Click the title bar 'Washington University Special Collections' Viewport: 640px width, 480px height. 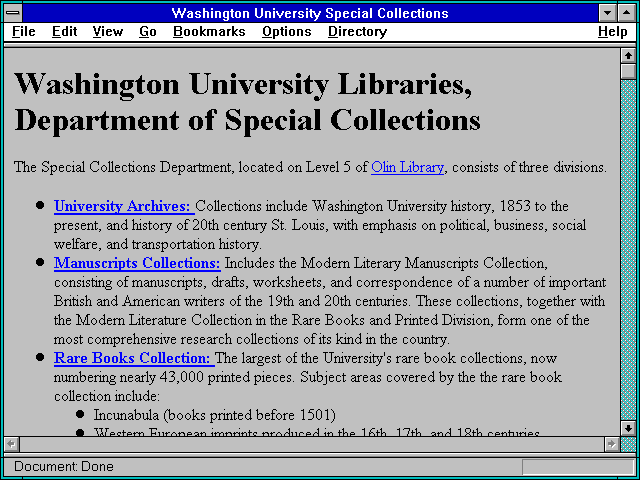(310, 13)
